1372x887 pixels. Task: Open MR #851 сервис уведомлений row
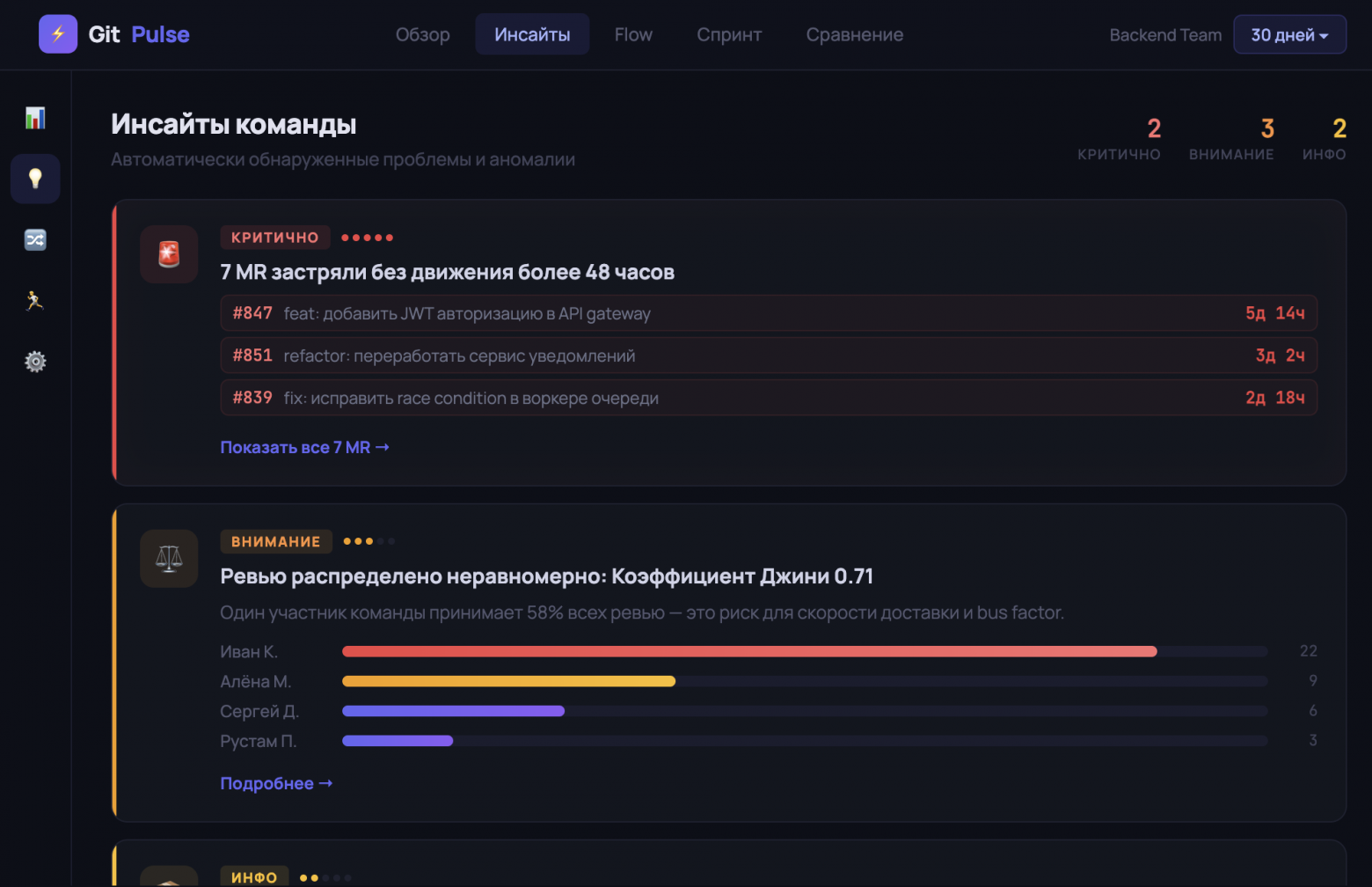pyautogui.click(x=769, y=356)
